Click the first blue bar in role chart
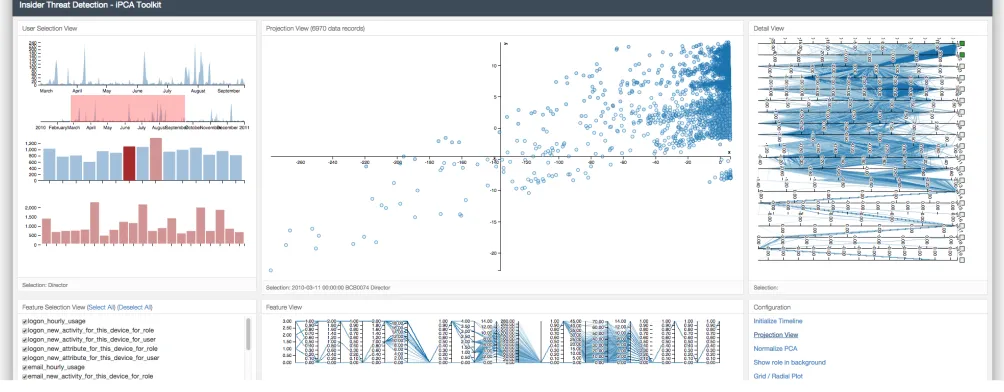 tap(49, 164)
